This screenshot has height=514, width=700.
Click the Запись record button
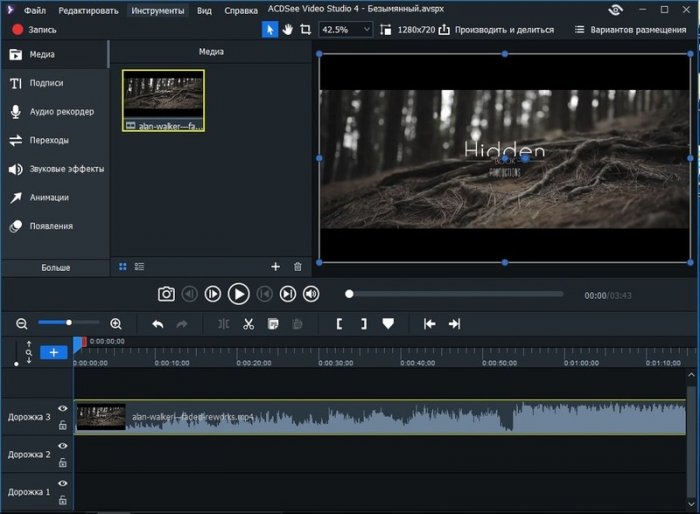[x=34, y=30]
